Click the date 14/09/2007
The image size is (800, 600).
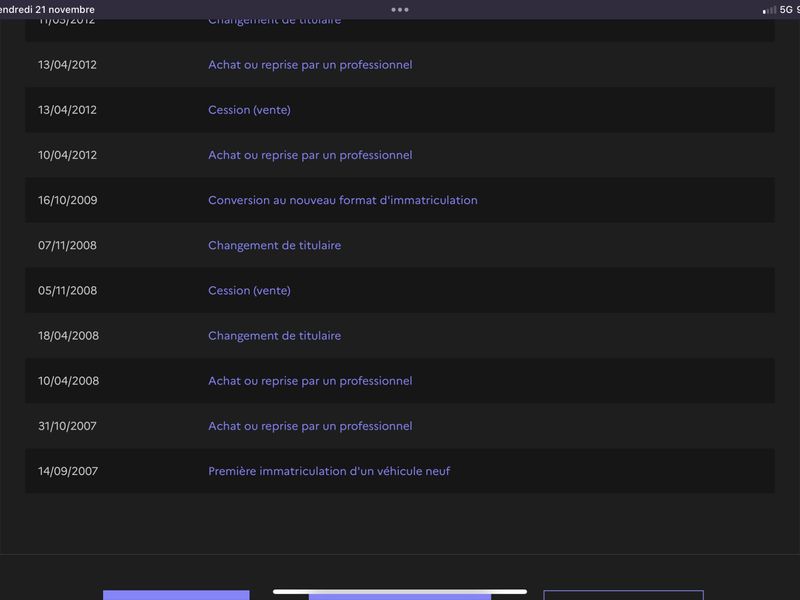[68, 471]
